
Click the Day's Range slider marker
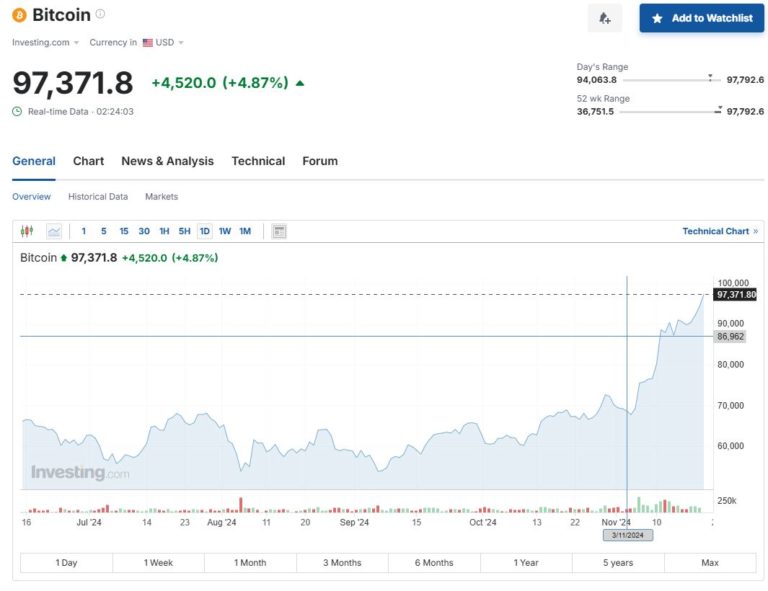coord(710,76)
